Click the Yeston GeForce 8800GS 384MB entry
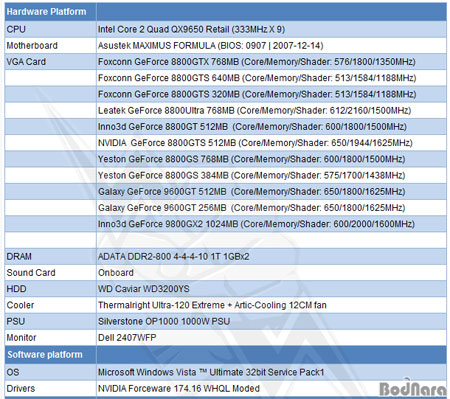Image resolution: width=450 pixels, height=399 pixels. pyautogui.click(x=252, y=175)
